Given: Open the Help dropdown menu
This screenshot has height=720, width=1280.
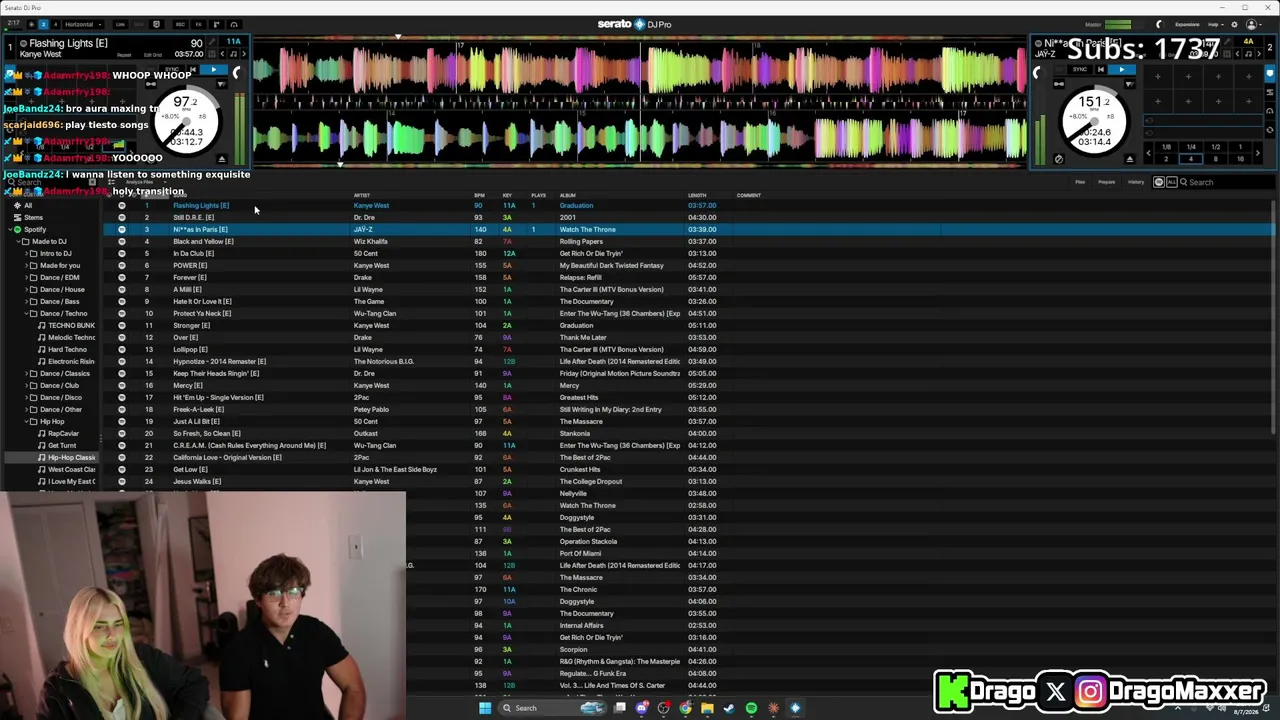Looking at the screenshot, I should [x=1215, y=24].
